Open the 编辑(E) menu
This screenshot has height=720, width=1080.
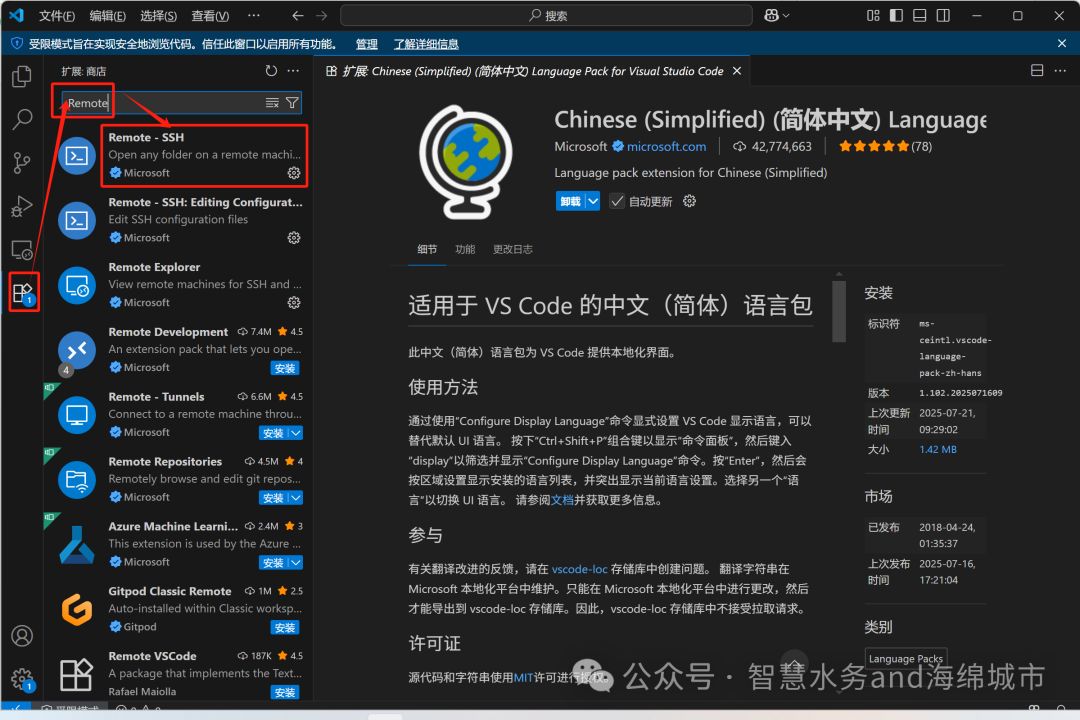pos(107,15)
